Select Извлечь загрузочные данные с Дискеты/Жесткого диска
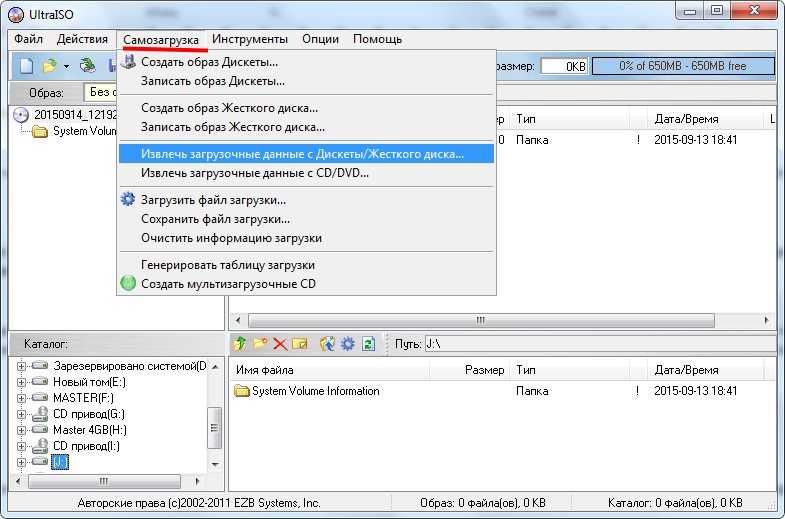 tap(306, 154)
